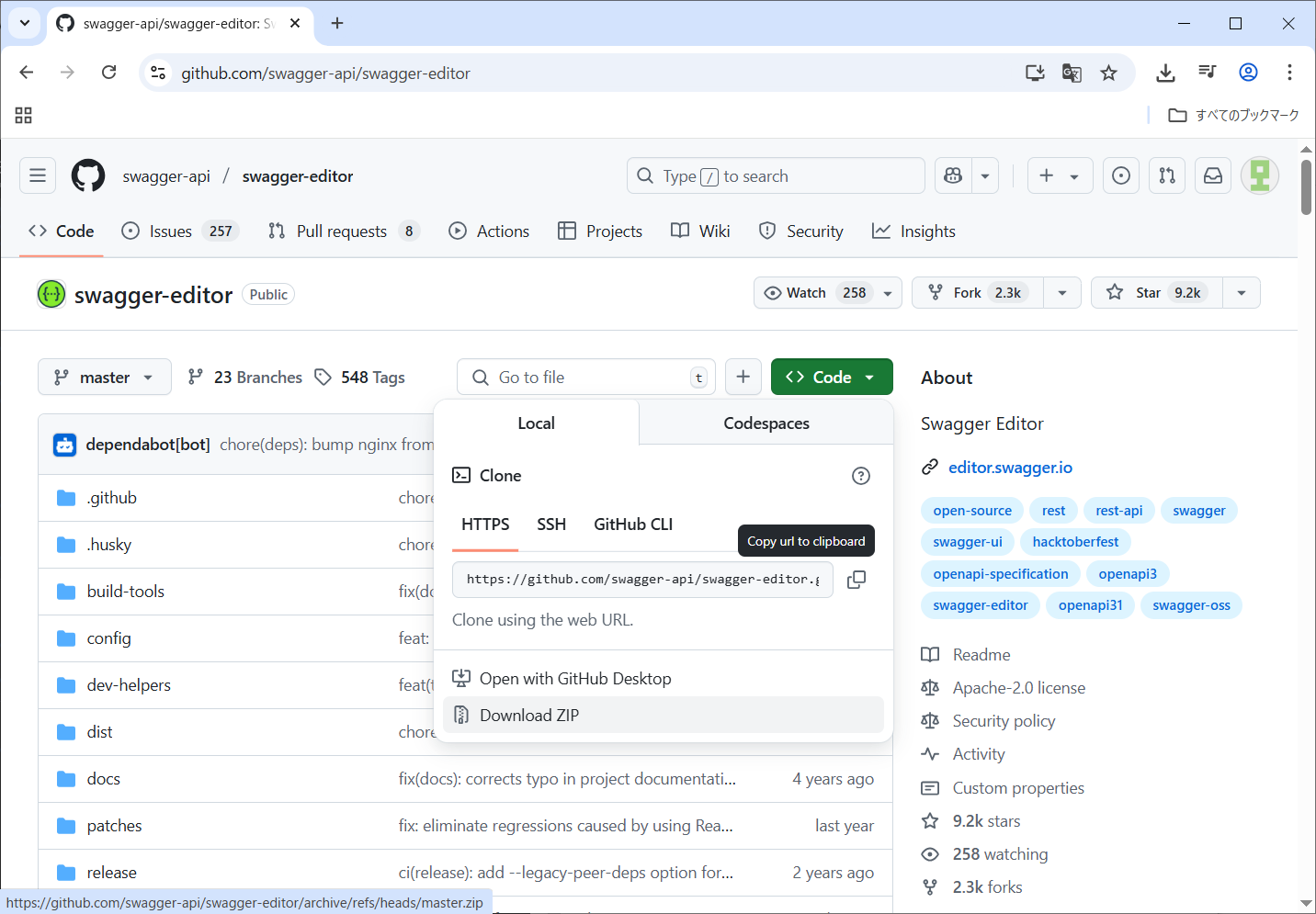1316x914 pixels.
Task: Open the header pull requests icon
Action: tap(1167, 175)
